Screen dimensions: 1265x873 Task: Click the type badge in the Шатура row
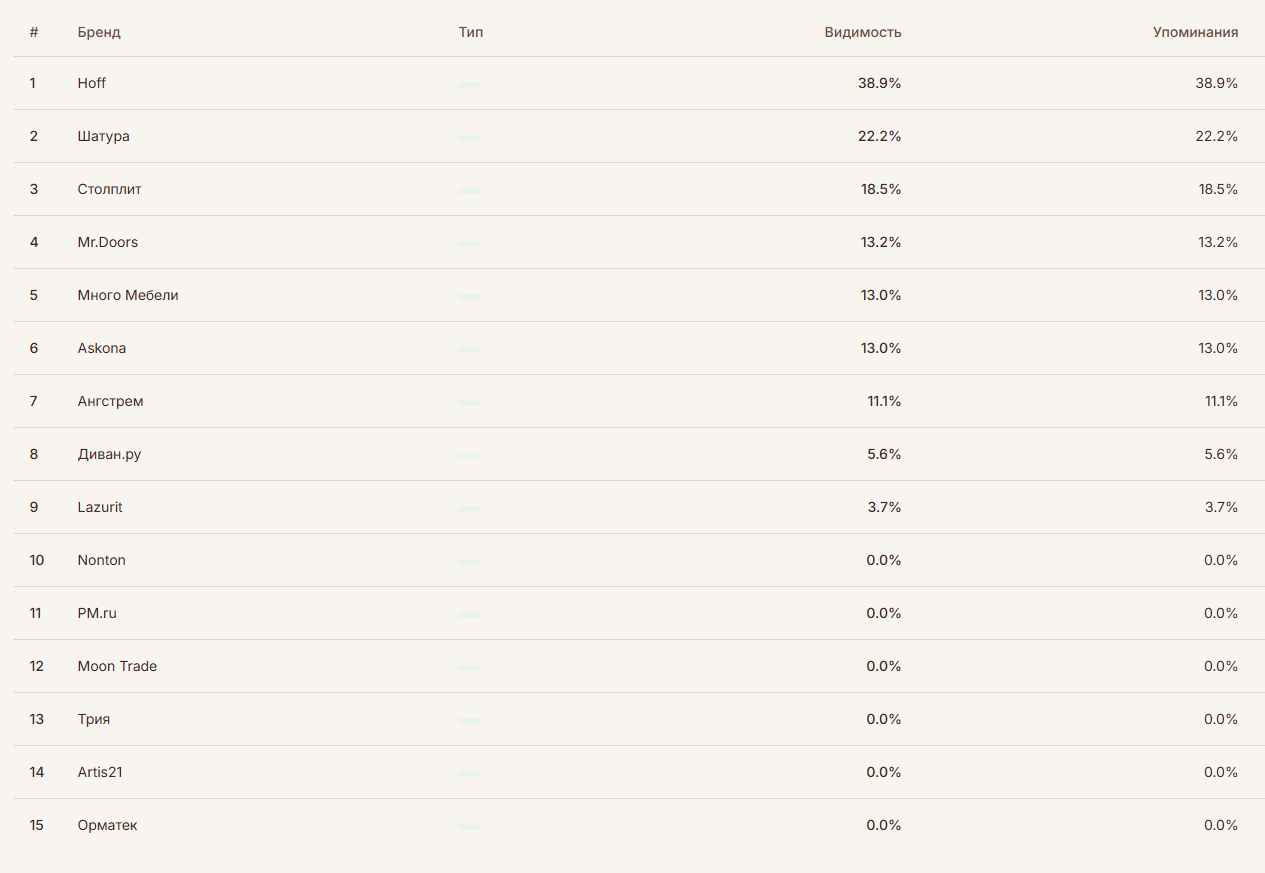tap(469, 138)
